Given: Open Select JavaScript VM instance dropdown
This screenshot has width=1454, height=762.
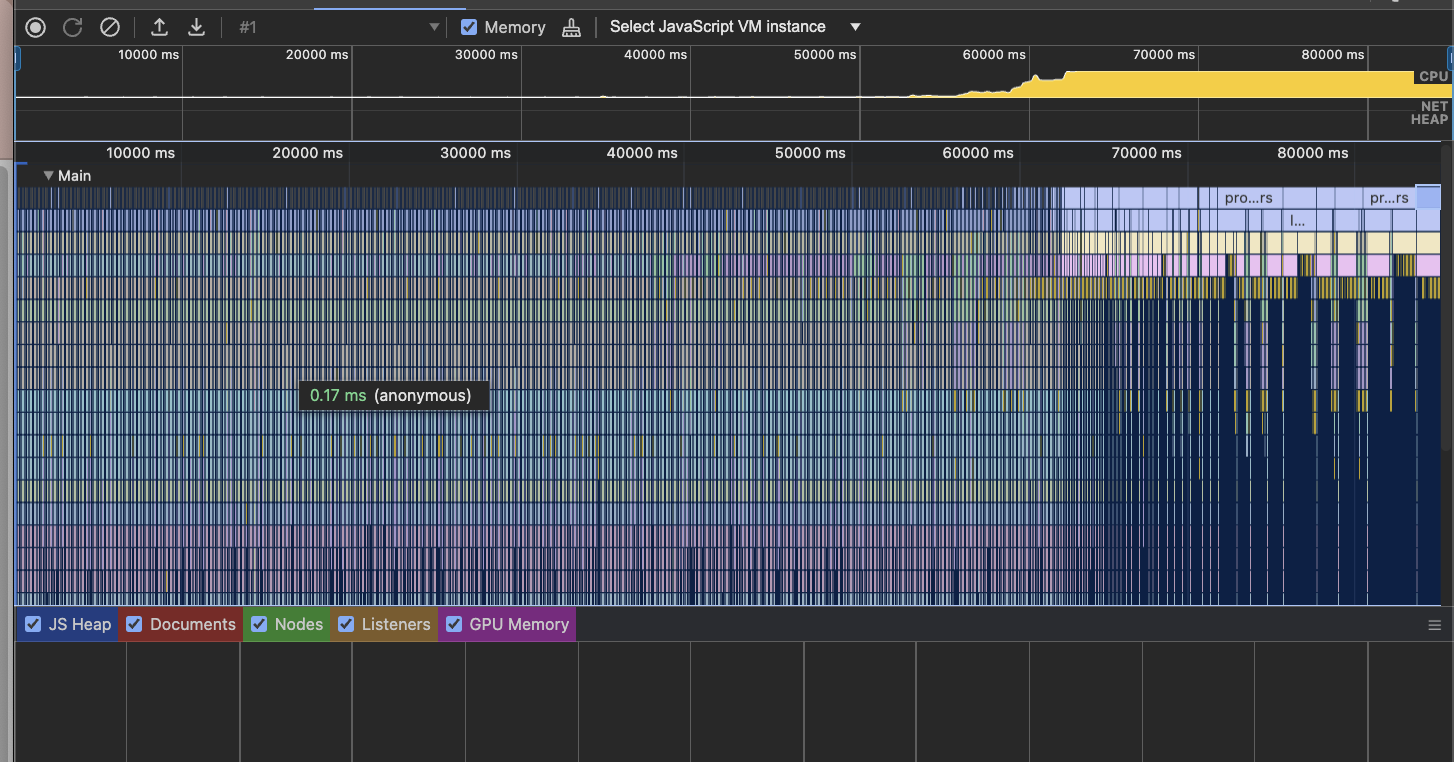Looking at the screenshot, I should pos(735,27).
